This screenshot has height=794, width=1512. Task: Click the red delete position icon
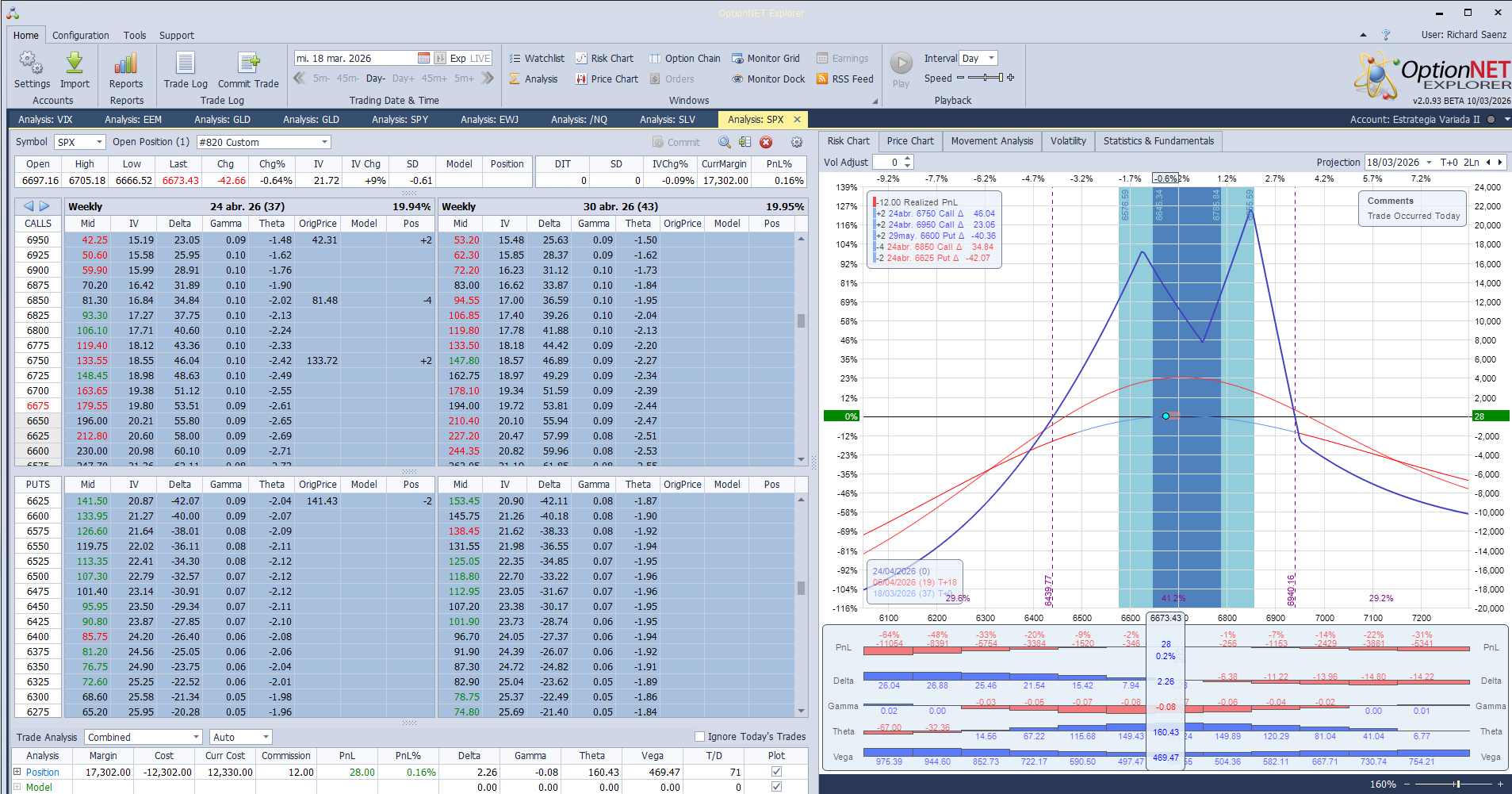point(766,142)
